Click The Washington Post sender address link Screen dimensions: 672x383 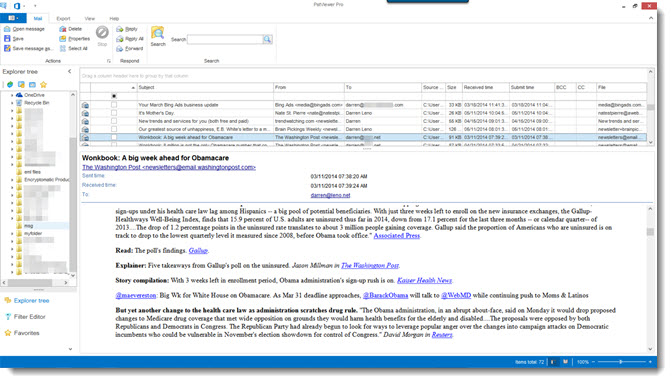(169, 167)
